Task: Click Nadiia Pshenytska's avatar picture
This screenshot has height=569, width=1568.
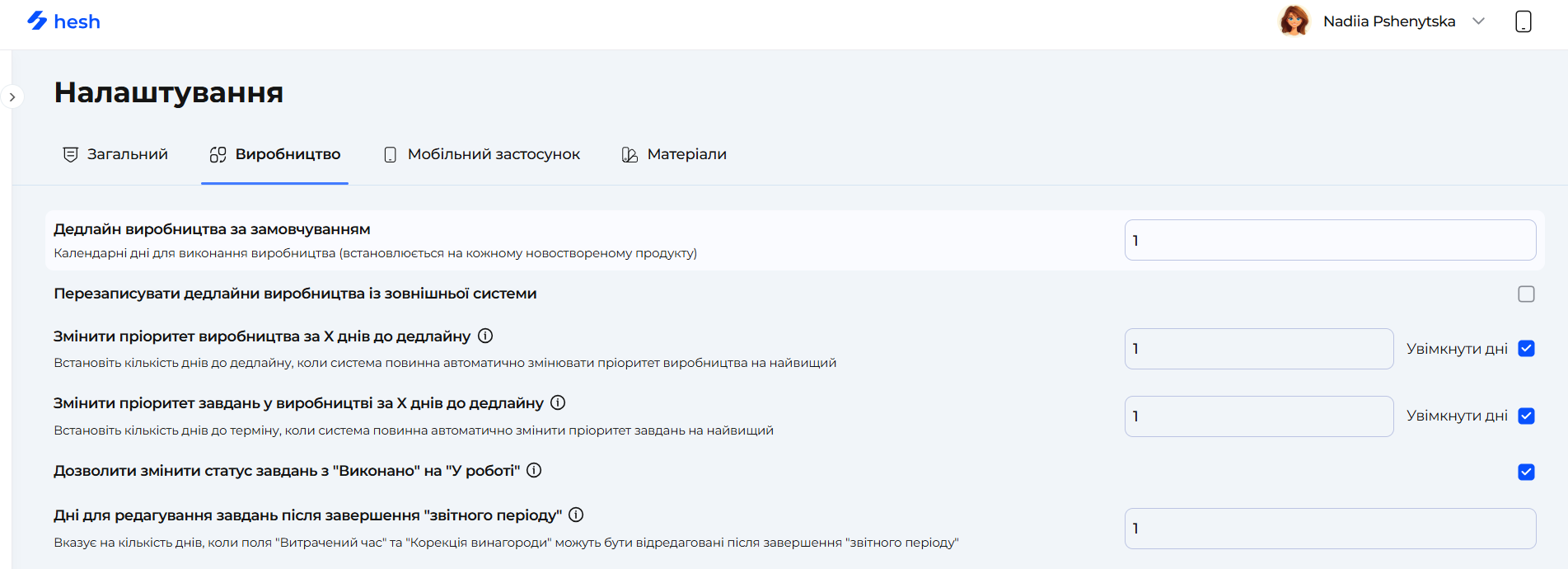Action: 1294,21
